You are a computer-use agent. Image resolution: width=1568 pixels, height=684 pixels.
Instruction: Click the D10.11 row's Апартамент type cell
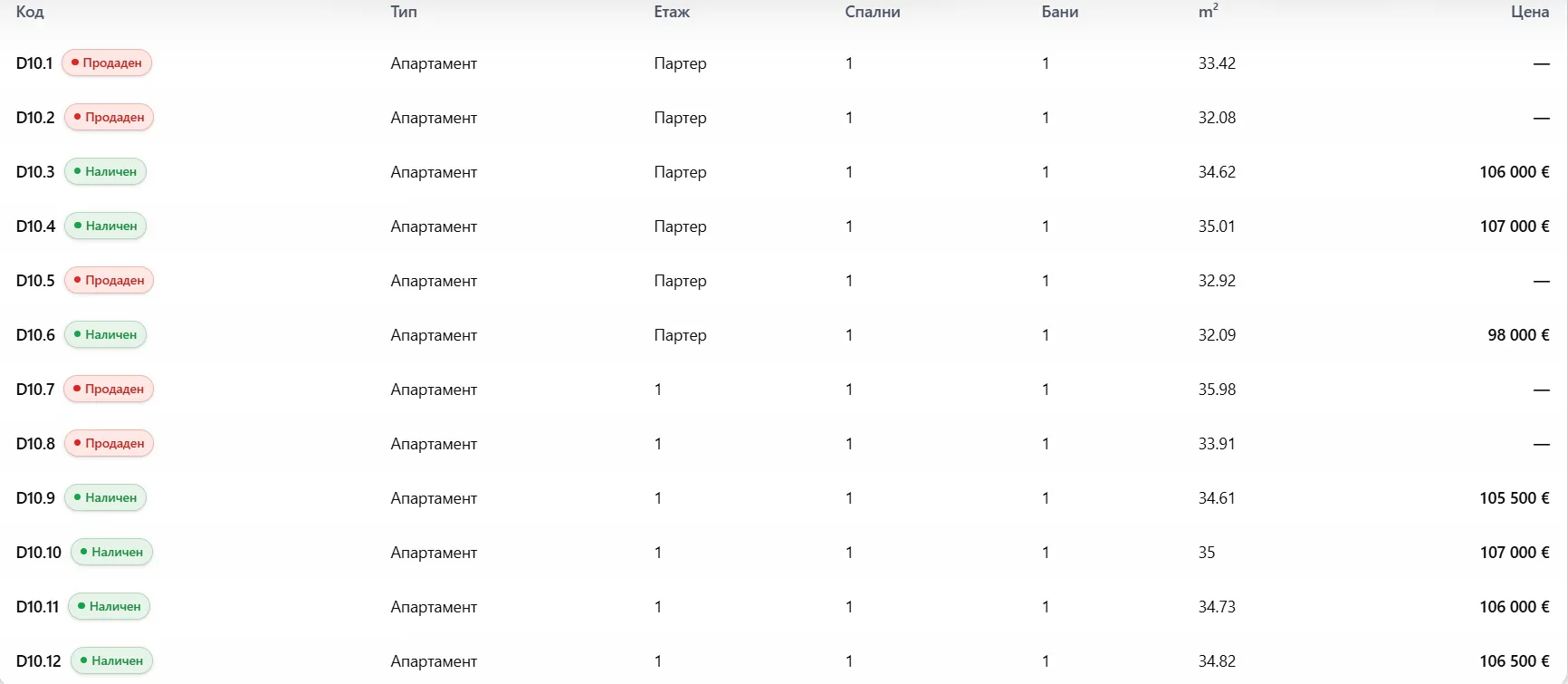[x=434, y=607]
